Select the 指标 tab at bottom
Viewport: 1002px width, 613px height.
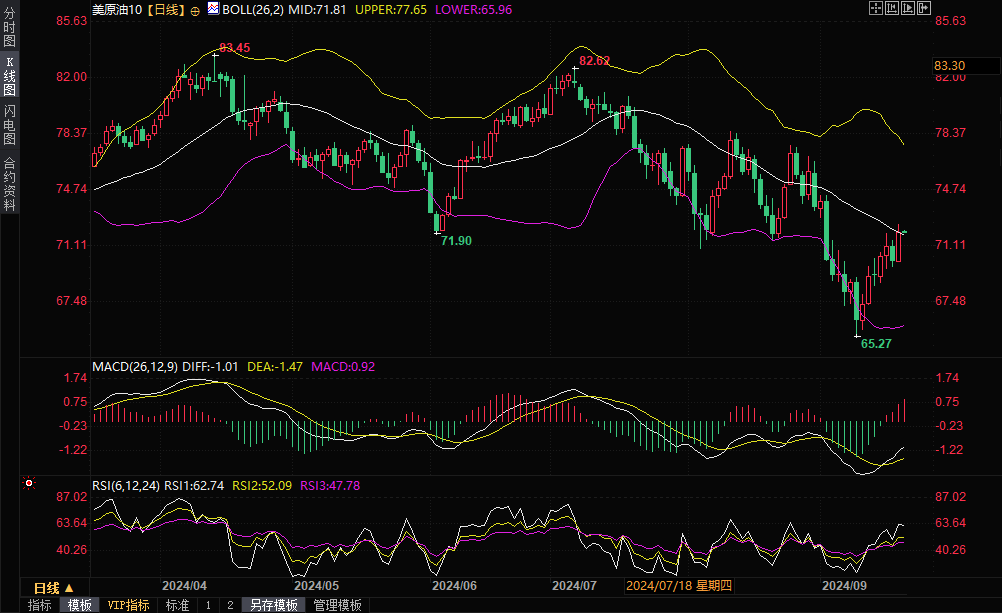click(40, 605)
